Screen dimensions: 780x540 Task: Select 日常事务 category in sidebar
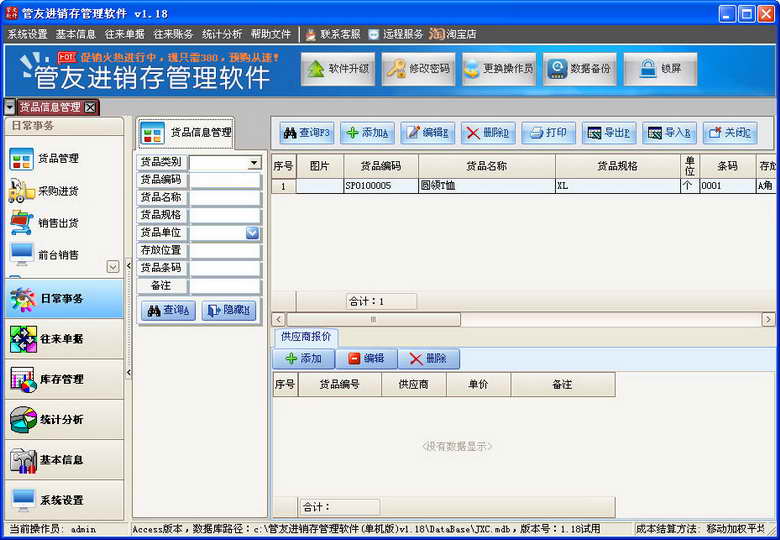[64, 298]
